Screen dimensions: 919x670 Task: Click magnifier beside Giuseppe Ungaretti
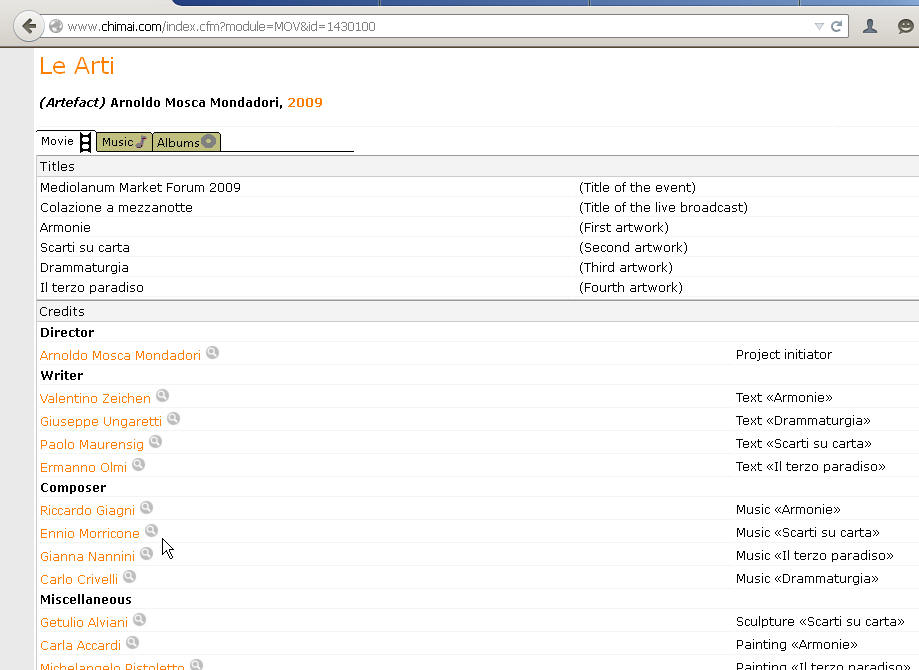click(173, 419)
